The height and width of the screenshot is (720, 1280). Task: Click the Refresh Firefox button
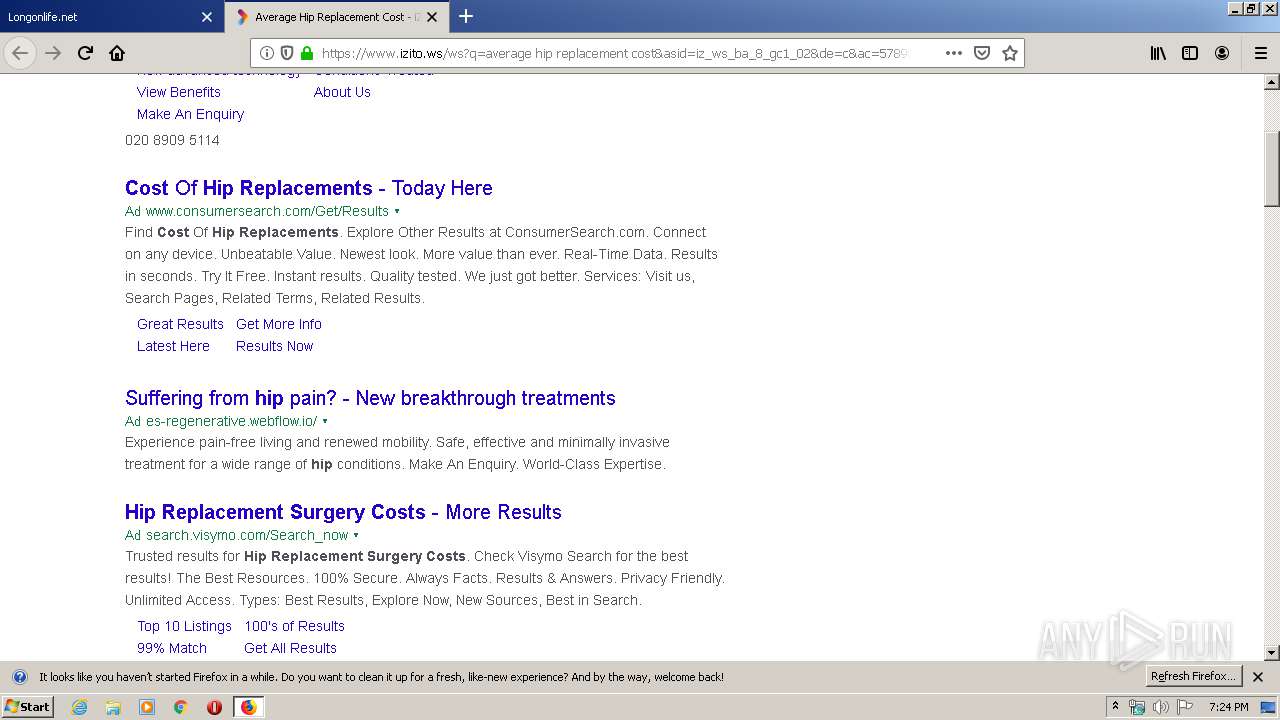[1193, 676]
